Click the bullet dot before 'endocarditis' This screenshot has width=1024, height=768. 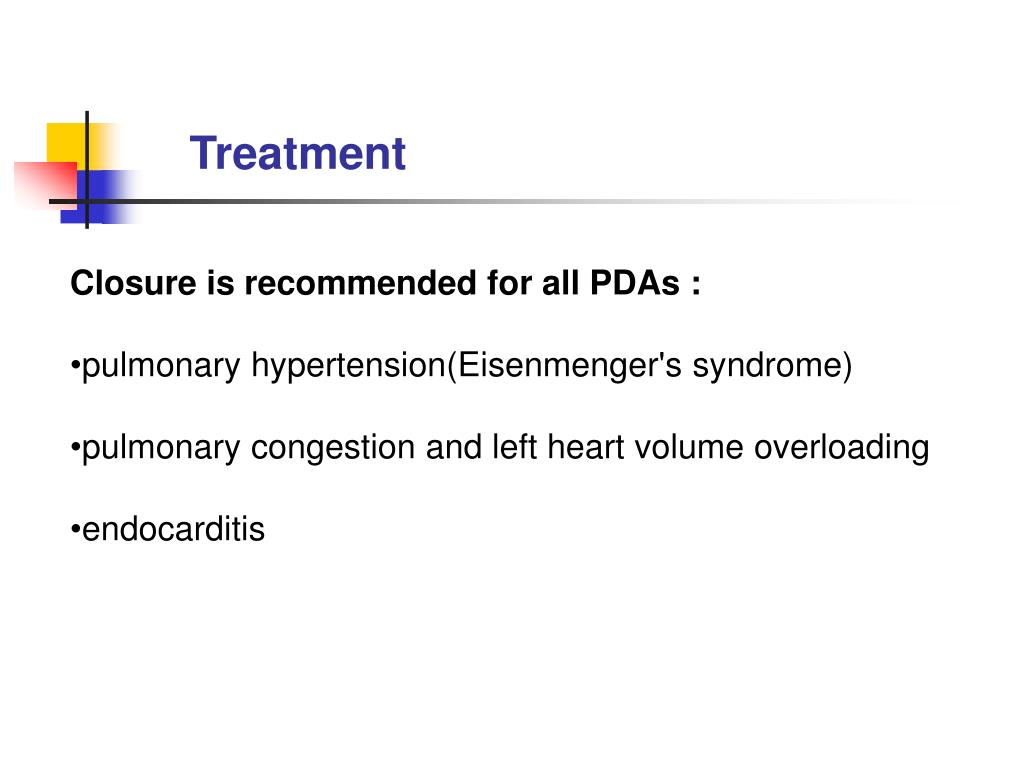pos(75,529)
